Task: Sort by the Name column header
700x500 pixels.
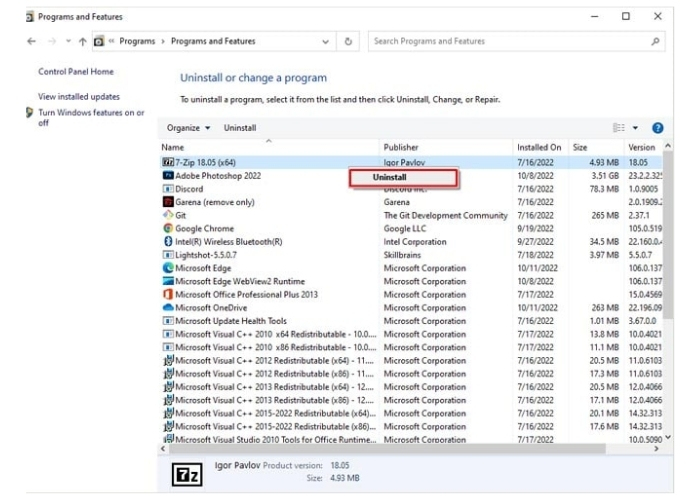Action: pos(269,147)
